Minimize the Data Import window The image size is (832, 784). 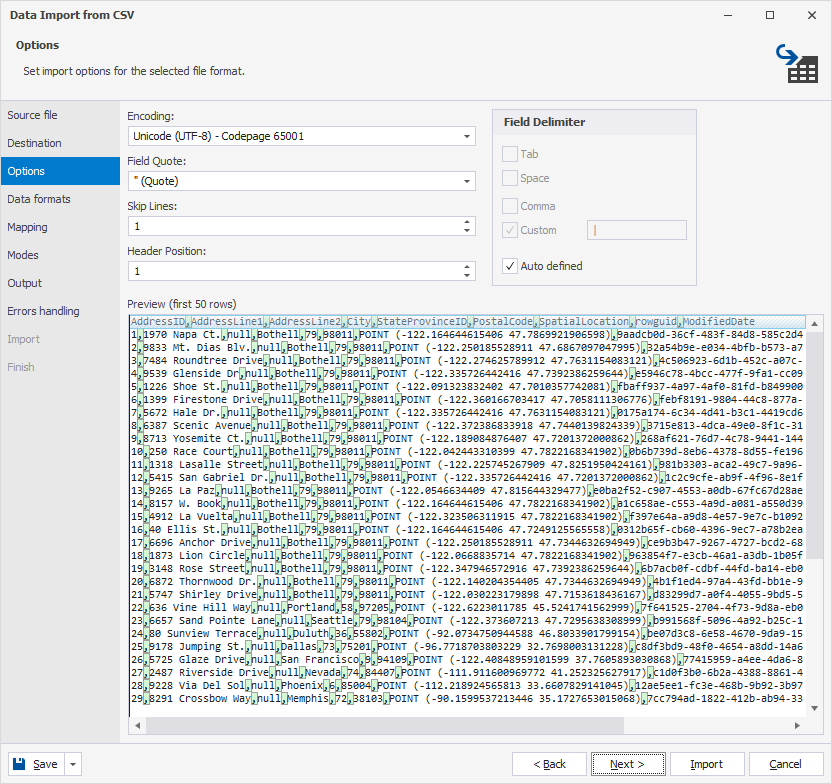728,15
